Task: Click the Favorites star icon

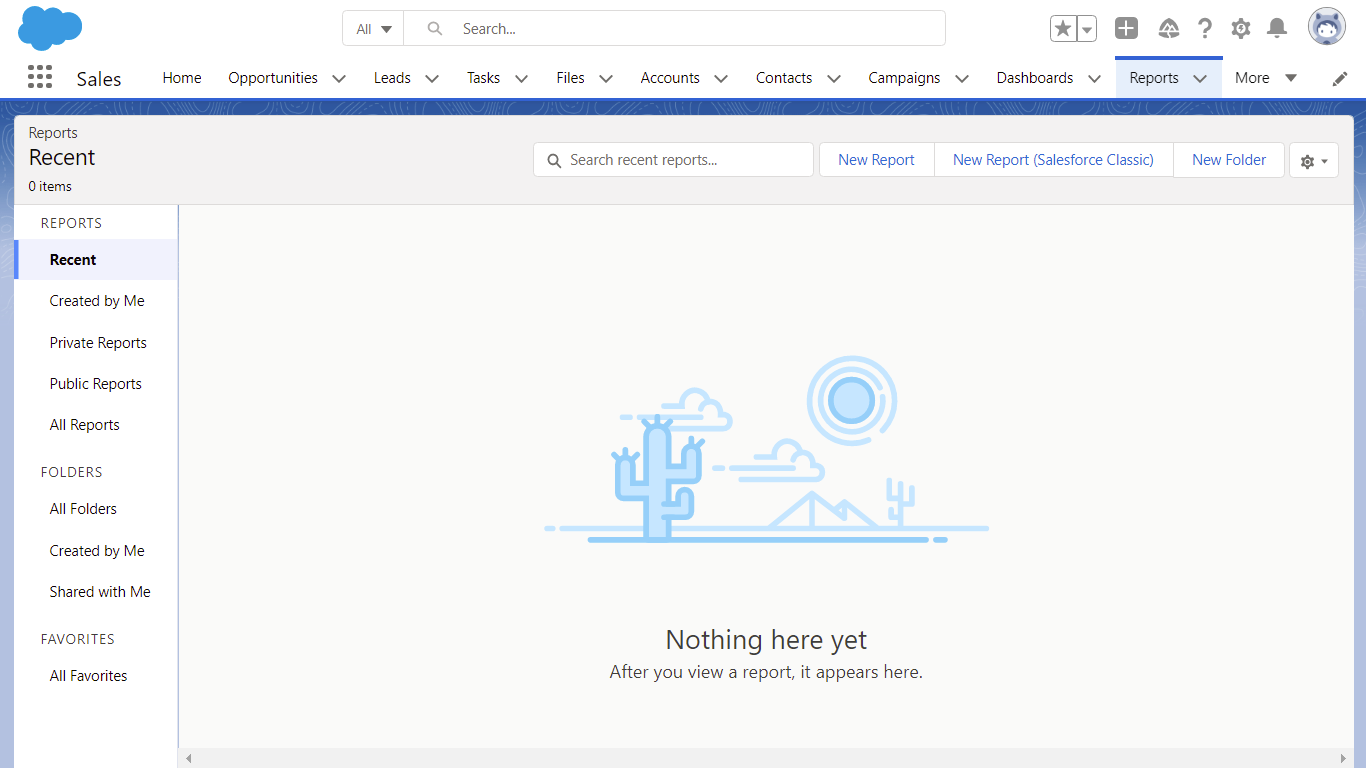Action: pyautogui.click(x=1063, y=29)
